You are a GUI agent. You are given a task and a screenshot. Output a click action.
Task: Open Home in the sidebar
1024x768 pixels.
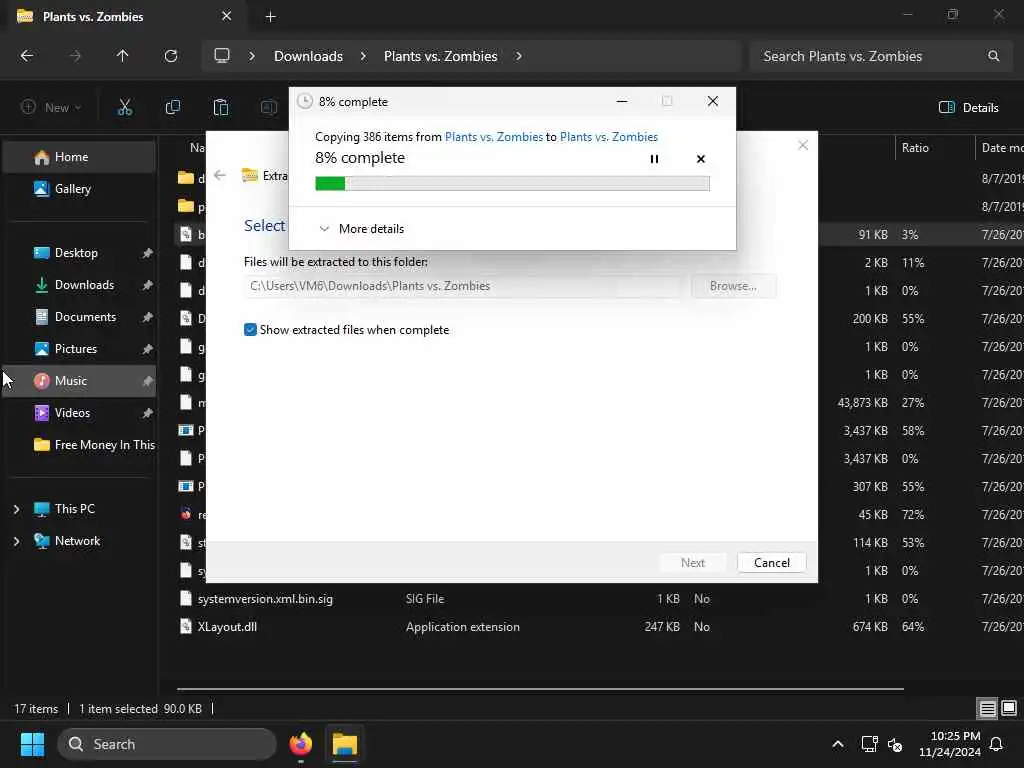point(79,157)
